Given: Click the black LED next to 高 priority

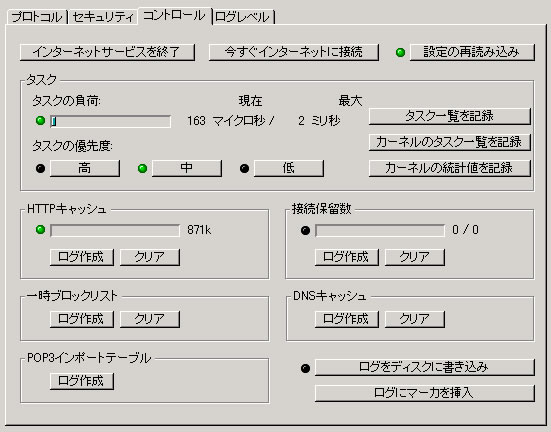Looking at the screenshot, I should [41, 168].
